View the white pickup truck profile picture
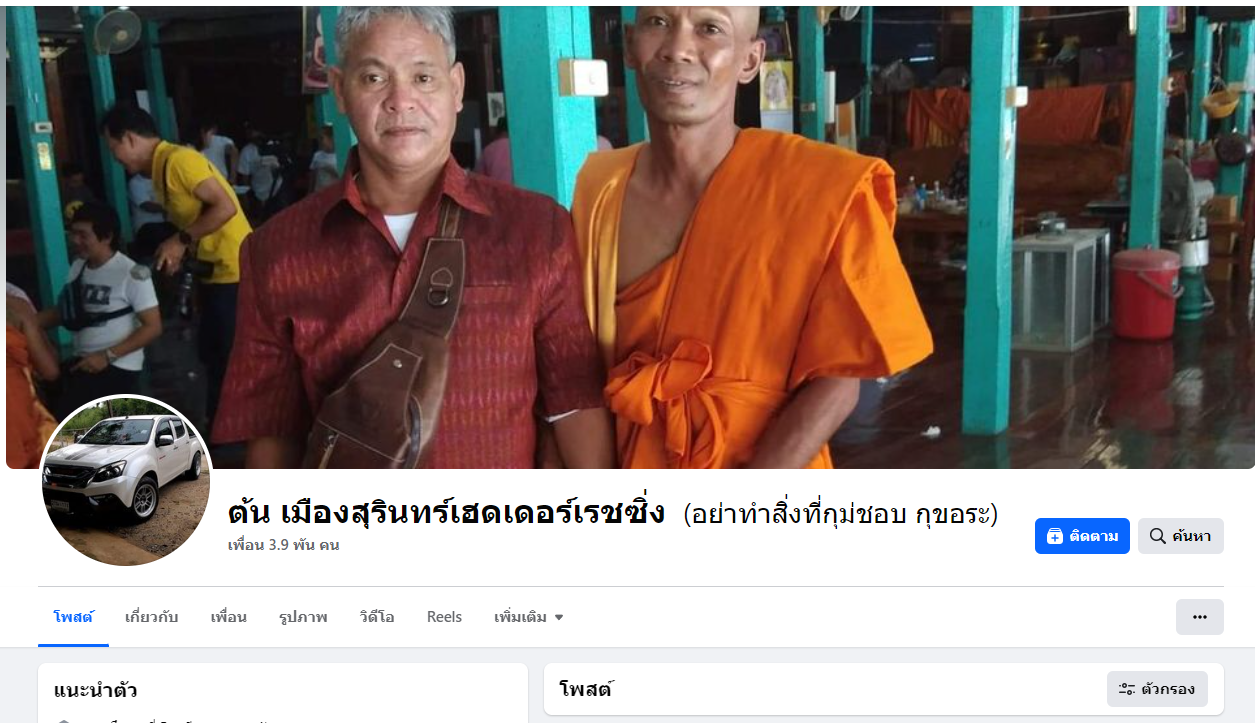 click(126, 481)
